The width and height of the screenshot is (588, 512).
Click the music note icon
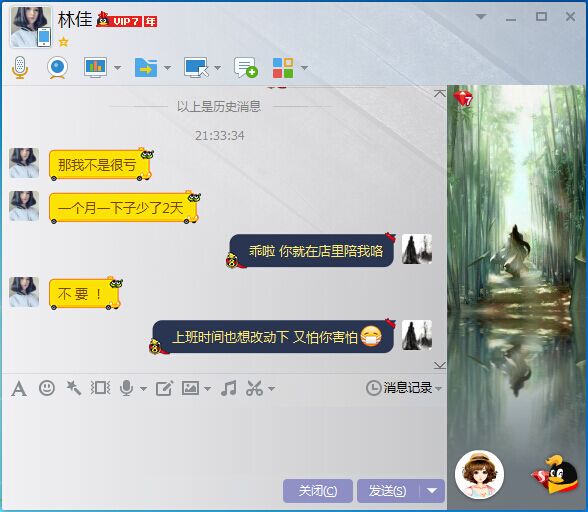pos(229,388)
